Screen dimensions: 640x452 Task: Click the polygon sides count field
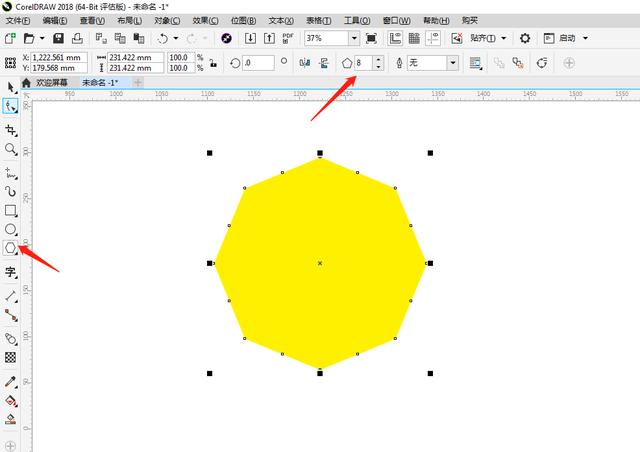point(364,63)
